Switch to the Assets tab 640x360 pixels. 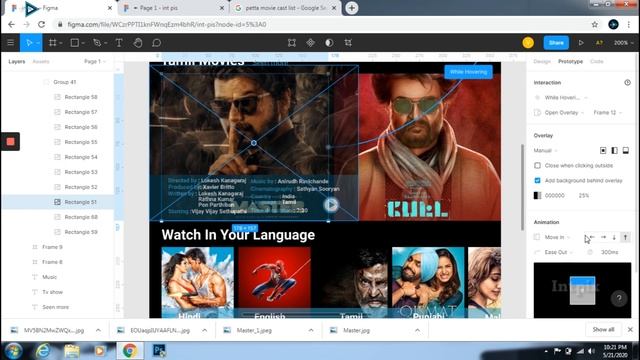41,62
